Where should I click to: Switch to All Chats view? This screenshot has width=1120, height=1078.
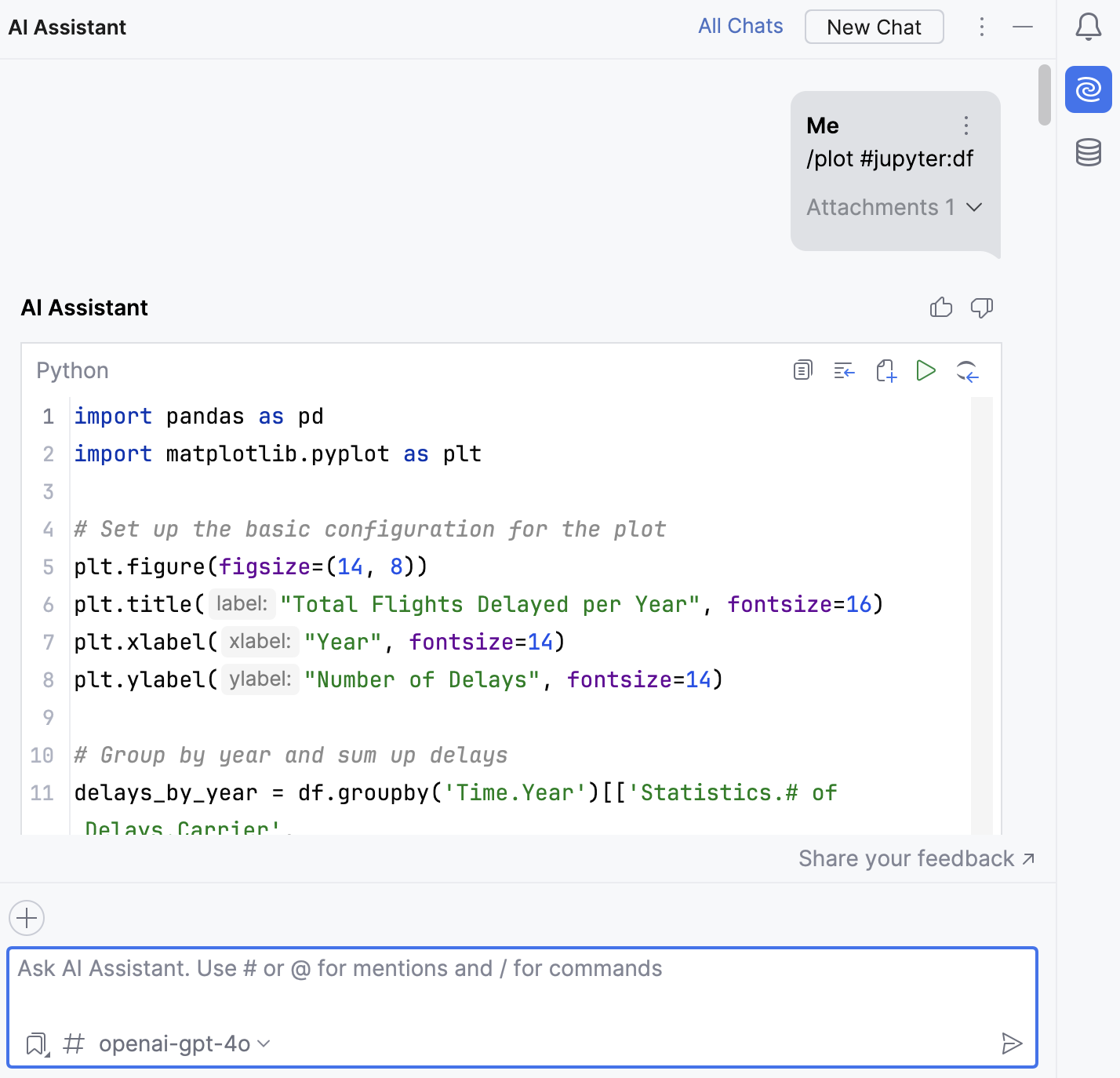(740, 26)
